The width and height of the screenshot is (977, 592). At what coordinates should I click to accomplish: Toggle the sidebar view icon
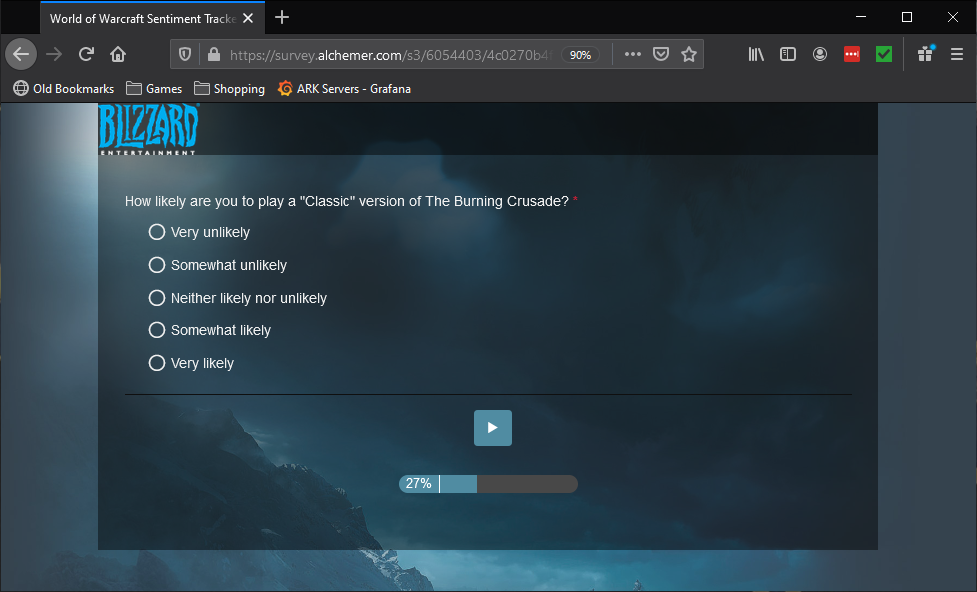pyautogui.click(x=788, y=55)
